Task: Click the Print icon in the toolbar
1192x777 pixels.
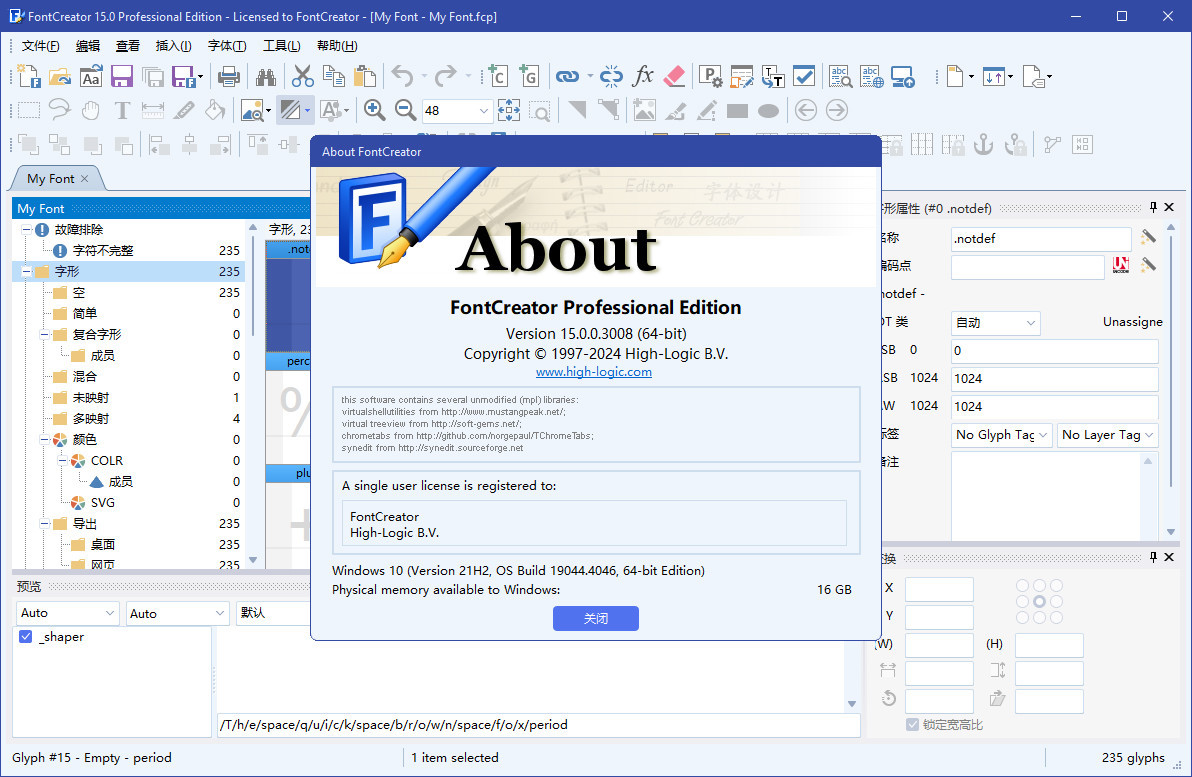Action: (x=229, y=76)
